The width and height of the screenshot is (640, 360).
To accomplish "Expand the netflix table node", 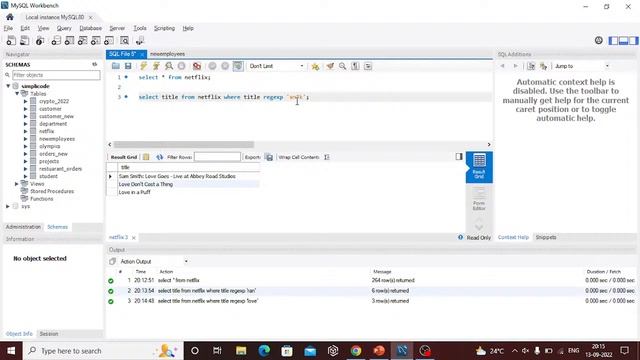I will (25, 131).
